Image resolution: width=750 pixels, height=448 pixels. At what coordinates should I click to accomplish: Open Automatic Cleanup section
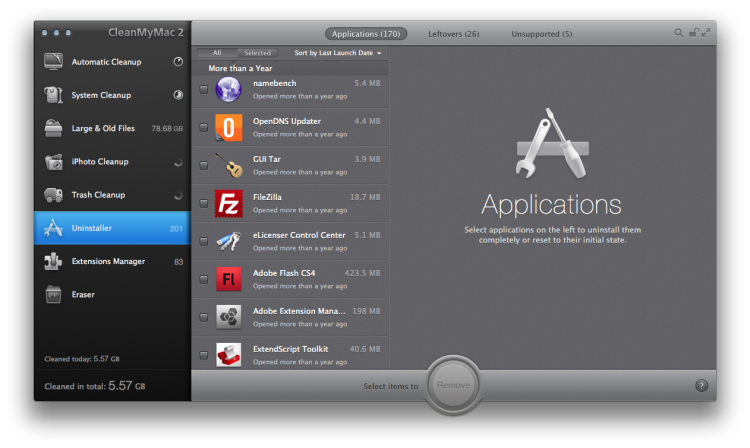112,61
